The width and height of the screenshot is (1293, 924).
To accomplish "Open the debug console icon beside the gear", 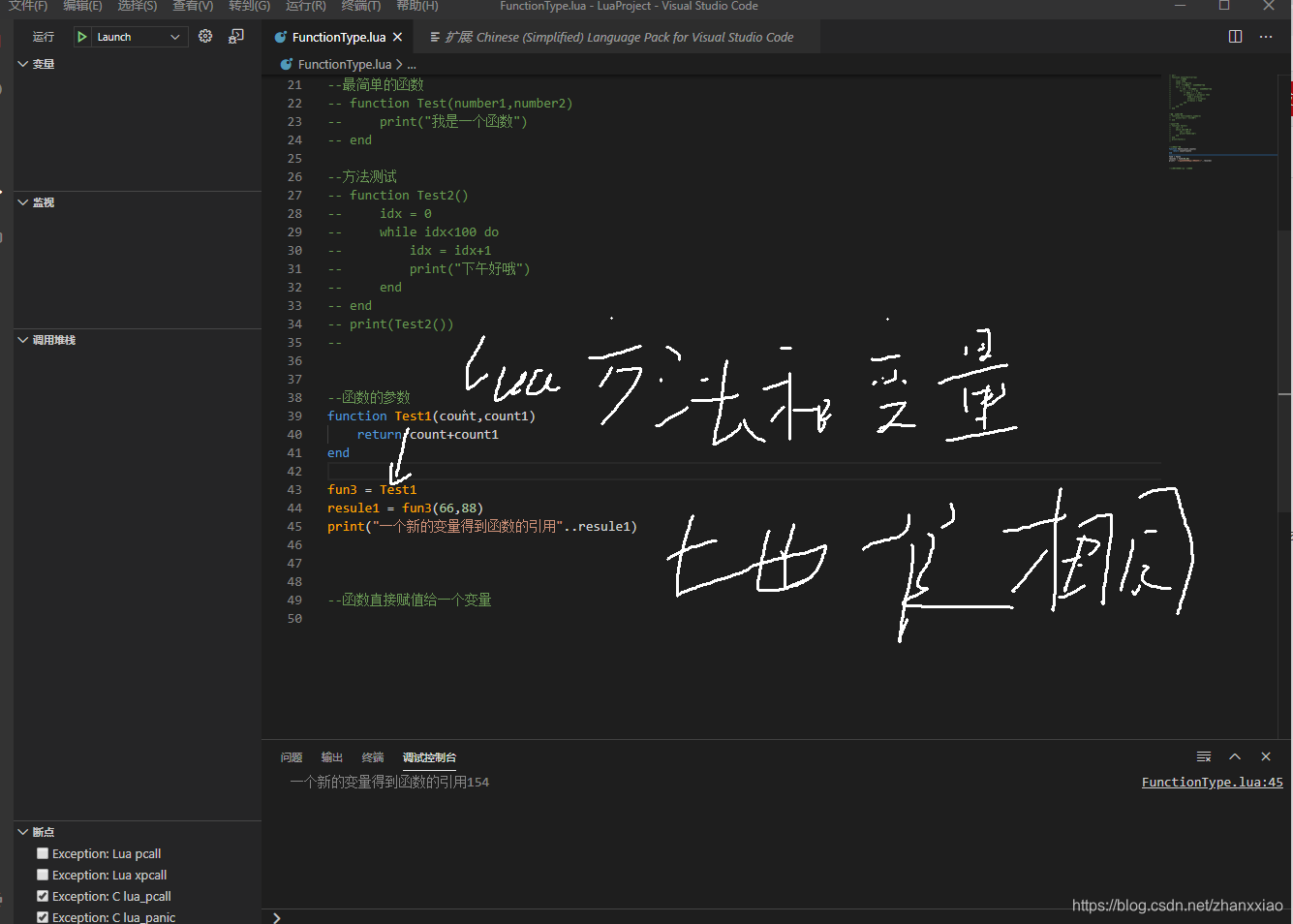I will (x=235, y=36).
